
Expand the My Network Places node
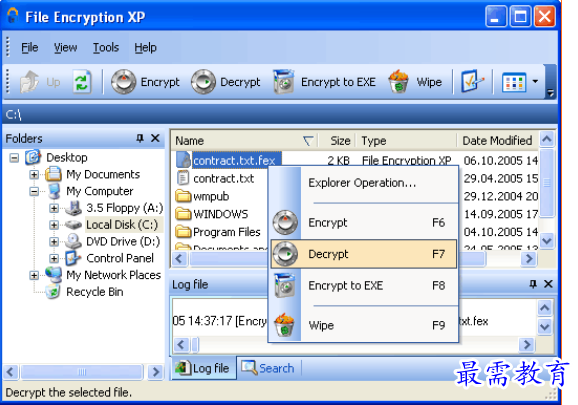[x=34, y=275]
